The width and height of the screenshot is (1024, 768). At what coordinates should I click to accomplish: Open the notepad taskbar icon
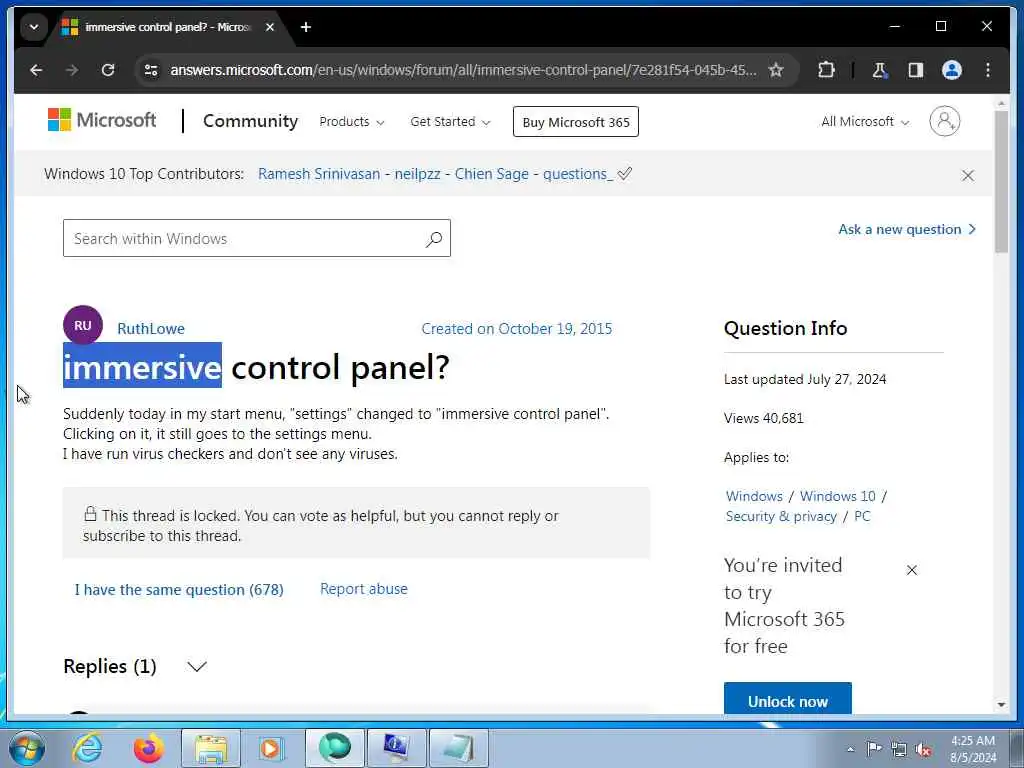pyautogui.click(x=458, y=748)
